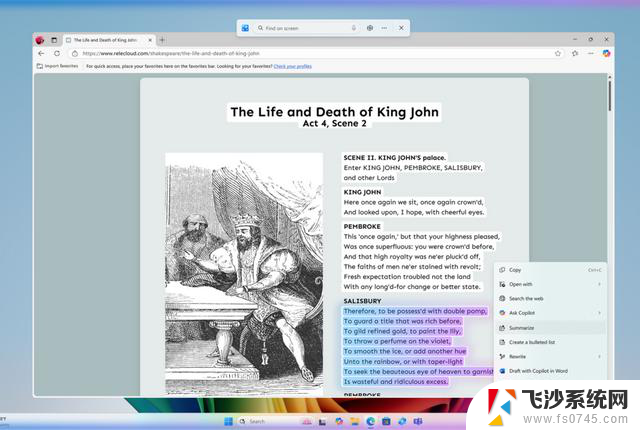Click the microphone icon in Find on screen bar
The image size is (640, 430).
click(353, 28)
